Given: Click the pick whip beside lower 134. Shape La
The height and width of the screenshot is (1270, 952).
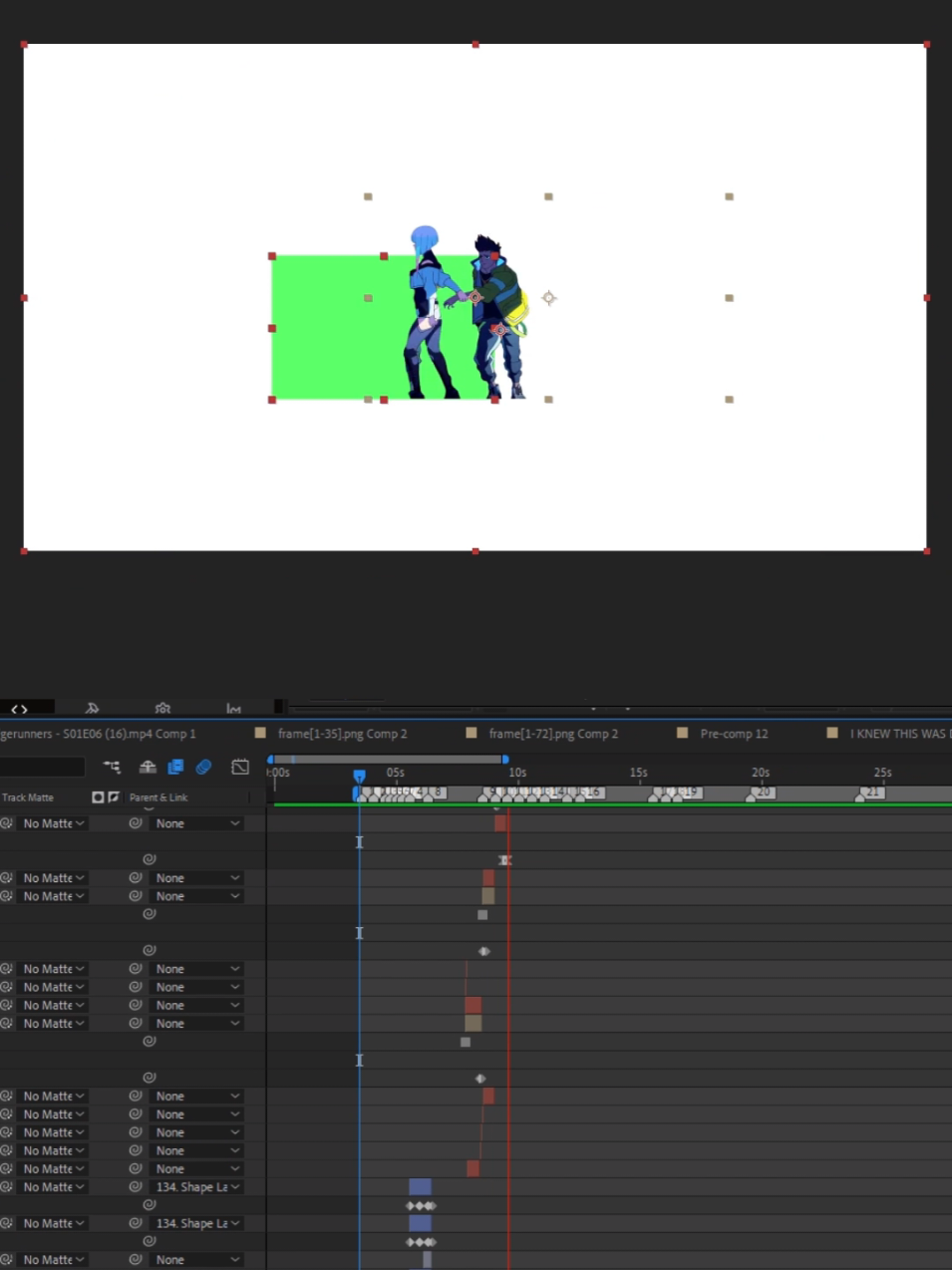Looking at the screenshot, I should click(136, 1223).
